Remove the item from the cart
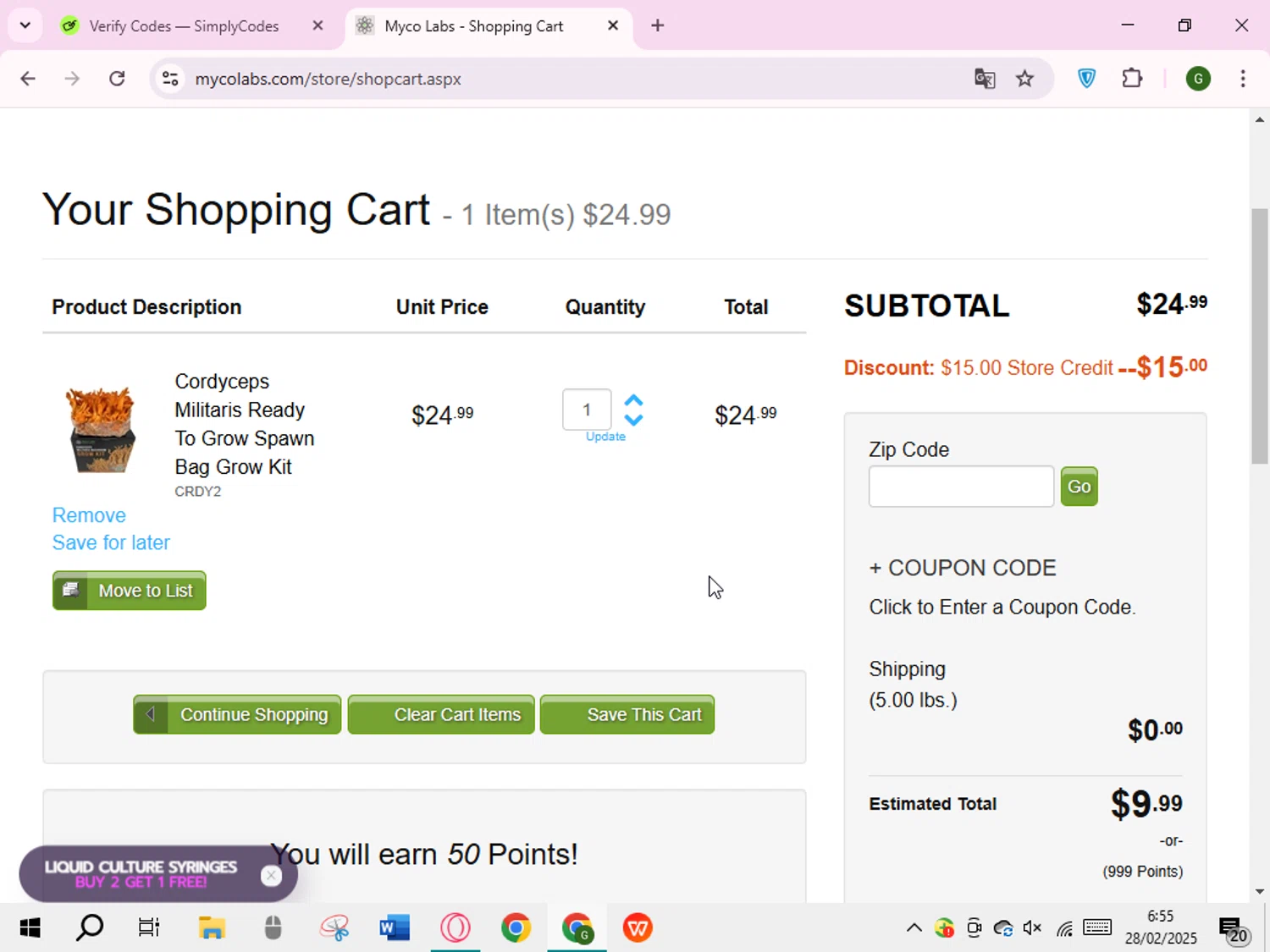 click(89, 515)
